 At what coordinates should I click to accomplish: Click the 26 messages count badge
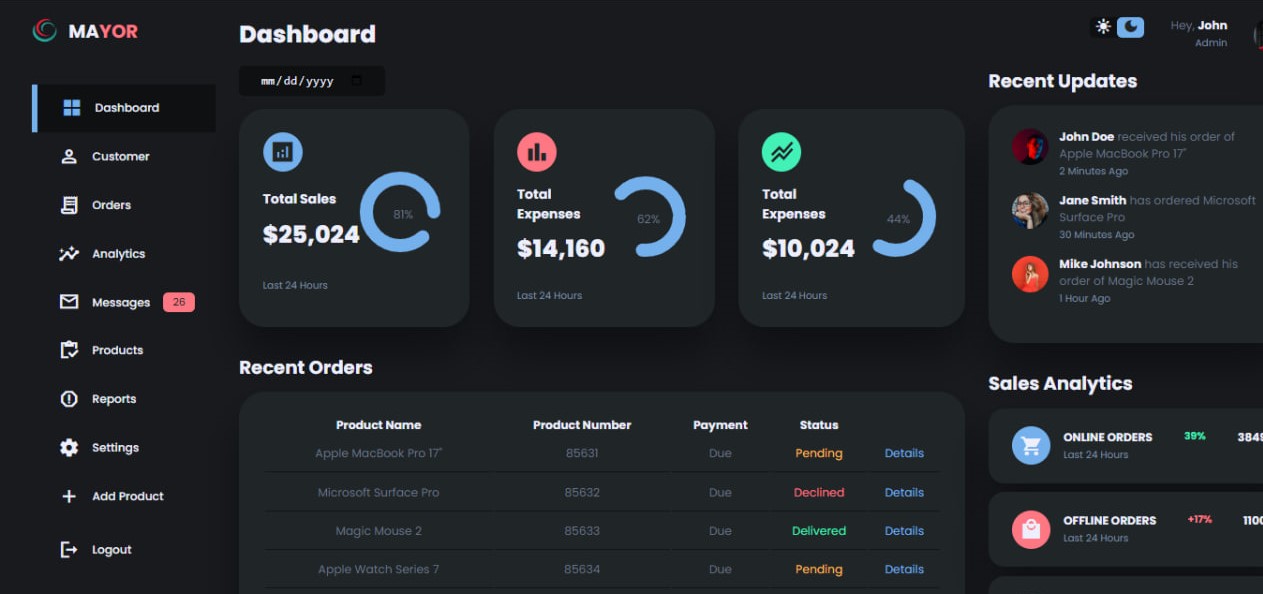point(179,302)
